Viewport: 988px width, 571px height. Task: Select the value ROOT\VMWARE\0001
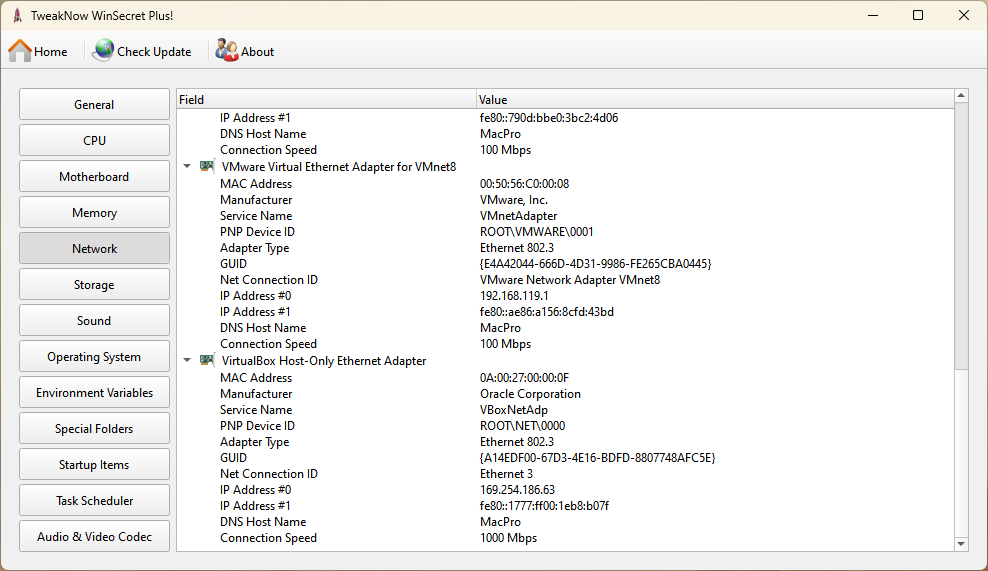[x=536, y=231]
